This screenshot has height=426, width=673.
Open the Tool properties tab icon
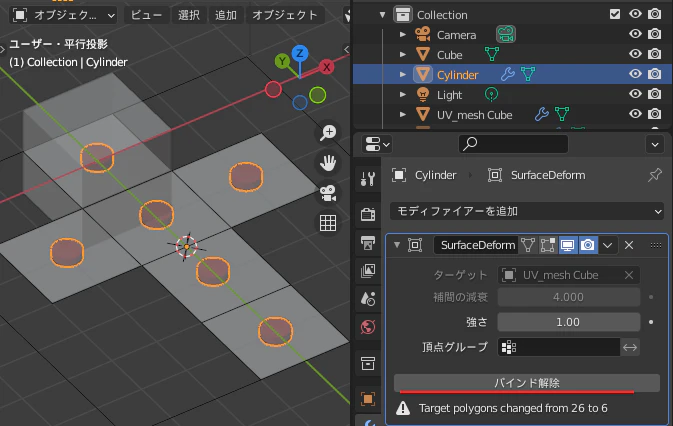pos(368,178)
